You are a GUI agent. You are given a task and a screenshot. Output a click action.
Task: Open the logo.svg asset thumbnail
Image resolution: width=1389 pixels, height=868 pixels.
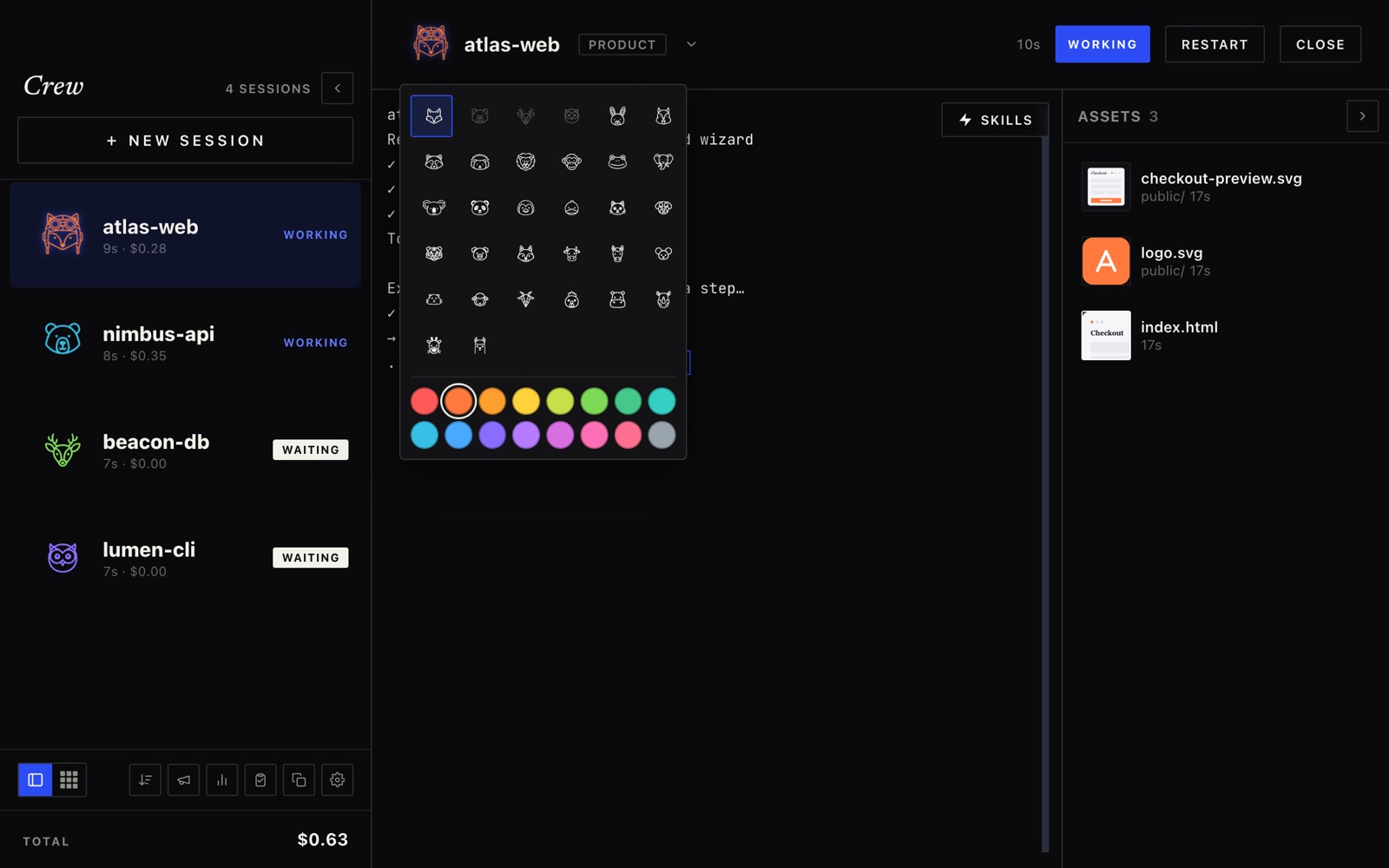click(1106, 261)
